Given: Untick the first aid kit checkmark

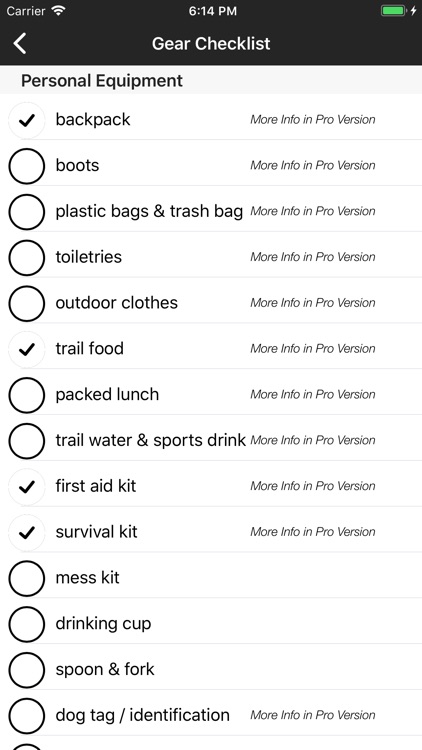Looking at the screenshot, I should [x=27, y=486].
